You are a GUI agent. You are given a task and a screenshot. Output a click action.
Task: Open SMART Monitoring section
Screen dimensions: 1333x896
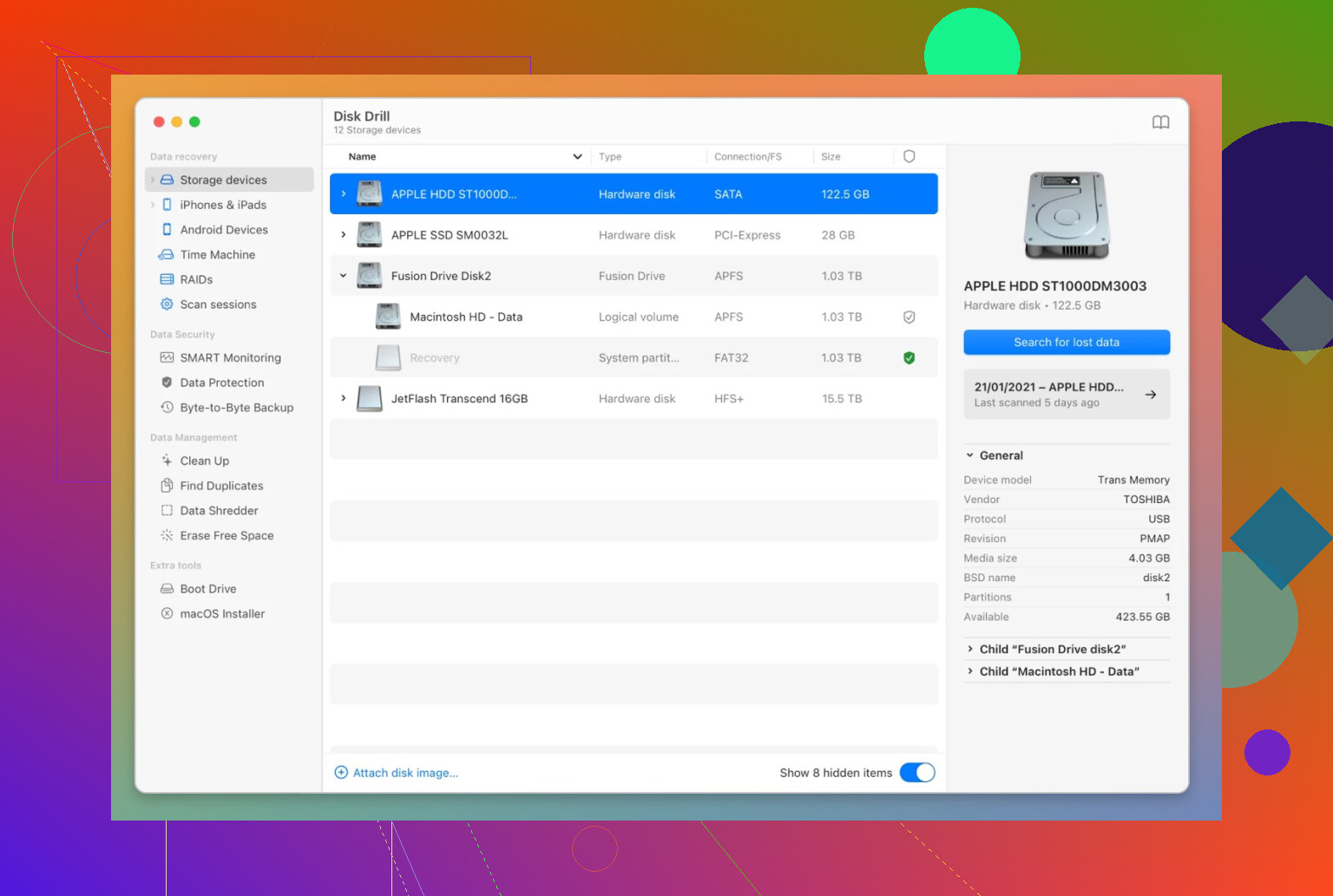[x=230, y=357]
